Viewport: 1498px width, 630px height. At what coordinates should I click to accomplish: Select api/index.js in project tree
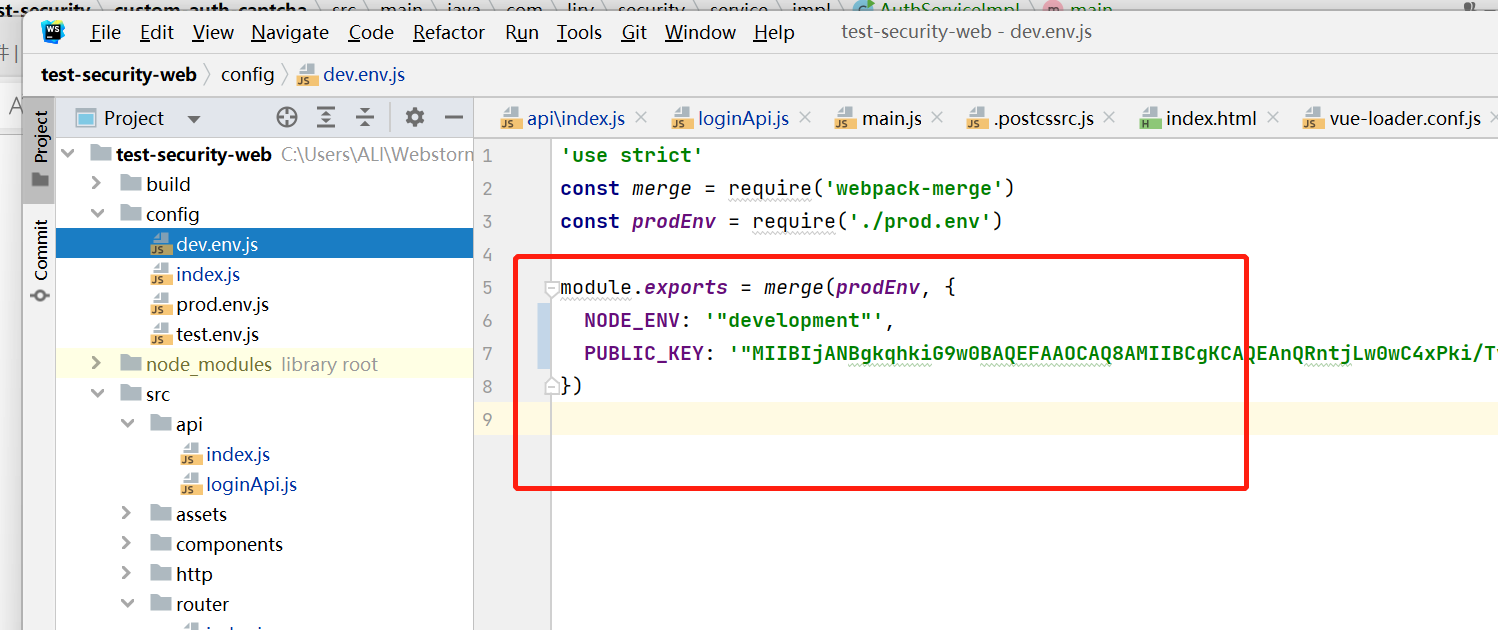point(264,454)
